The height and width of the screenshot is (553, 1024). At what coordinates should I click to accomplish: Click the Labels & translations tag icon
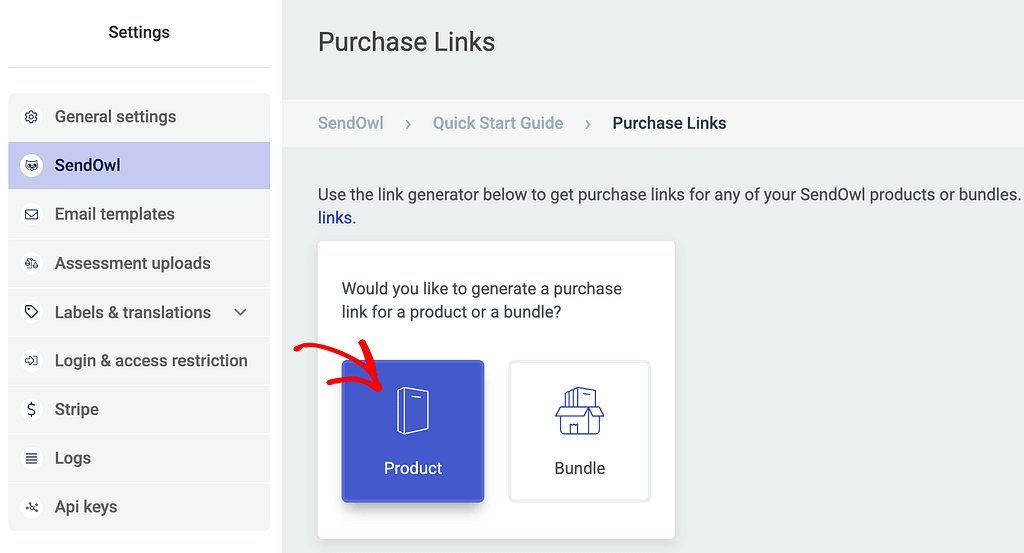point(31,311)
